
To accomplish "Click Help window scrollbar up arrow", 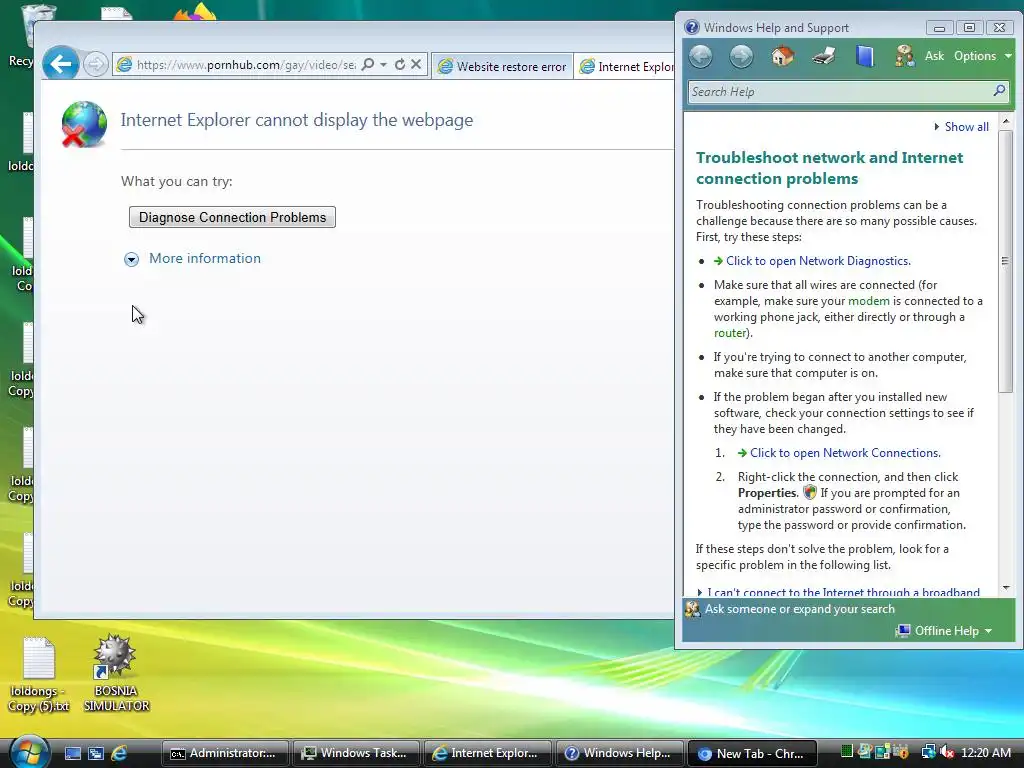I will coord(1006,121).
